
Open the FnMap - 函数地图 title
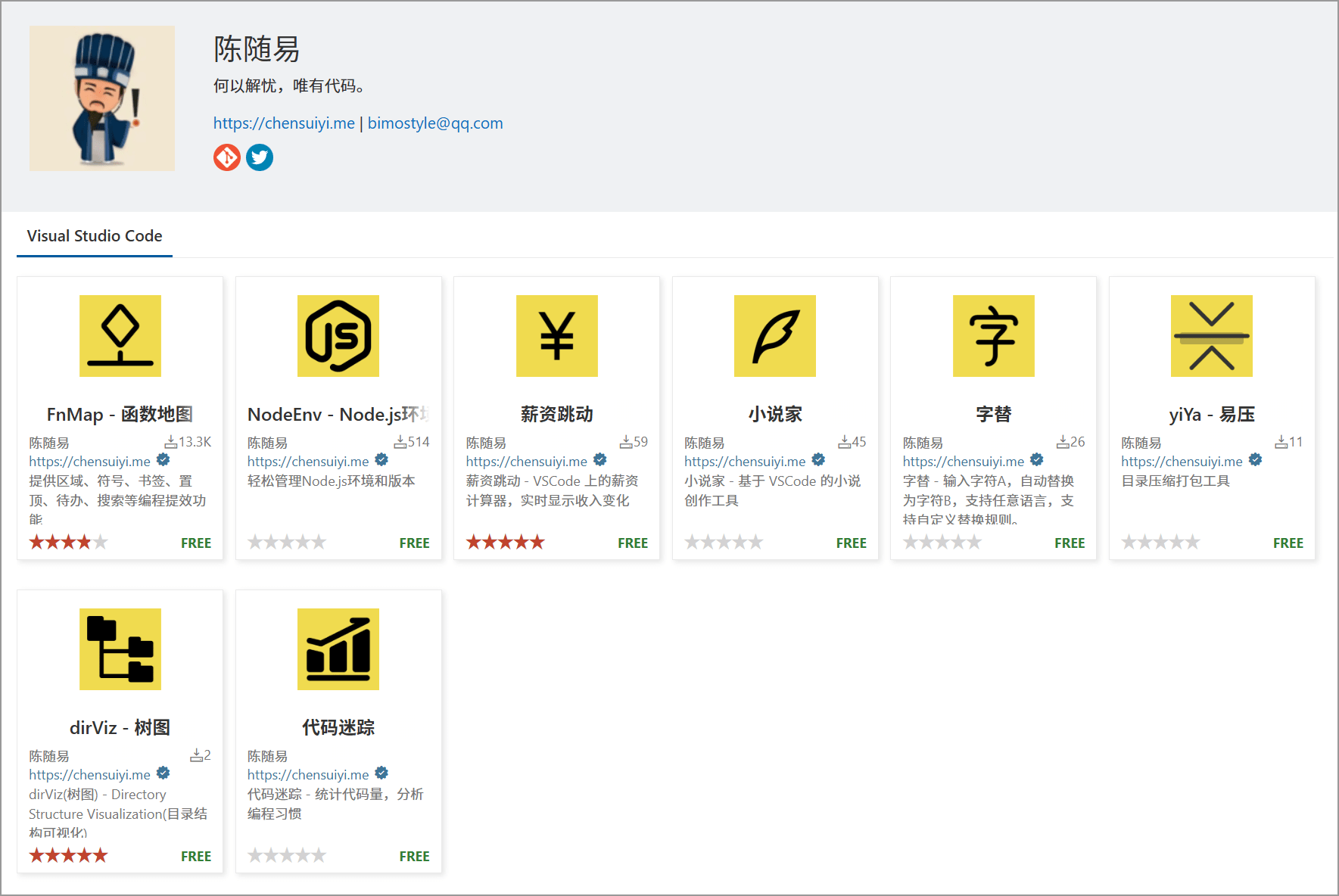point(120,415)
